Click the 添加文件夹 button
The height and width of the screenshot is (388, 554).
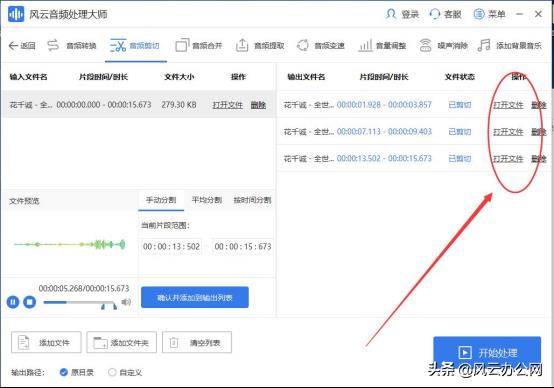point(122,342)
